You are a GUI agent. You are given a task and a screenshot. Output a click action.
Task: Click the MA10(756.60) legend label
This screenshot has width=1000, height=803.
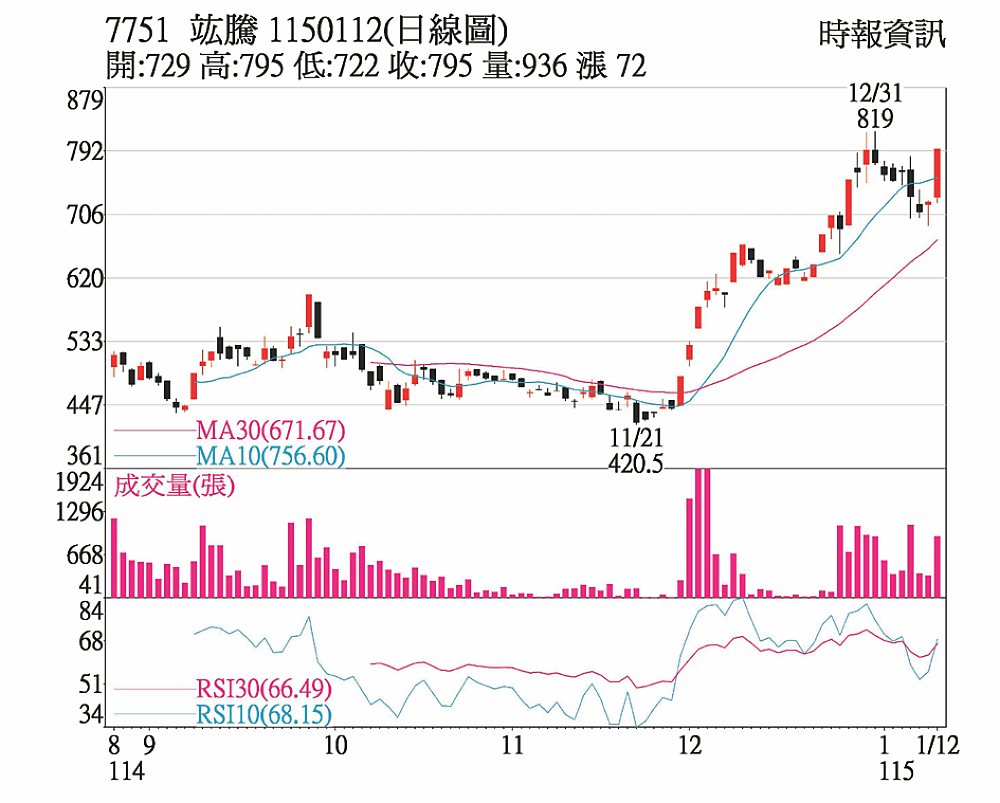[x=269, y=457]
